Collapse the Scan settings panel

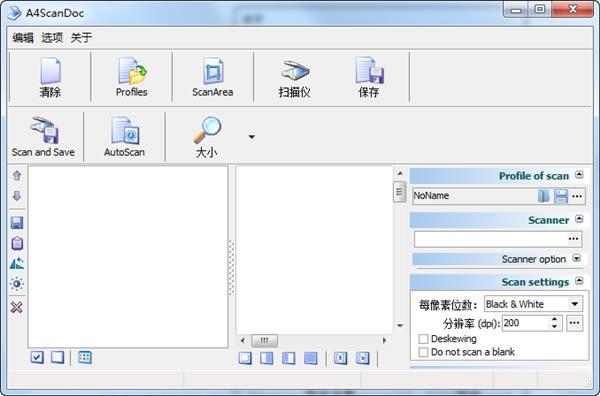pos(579,281)
